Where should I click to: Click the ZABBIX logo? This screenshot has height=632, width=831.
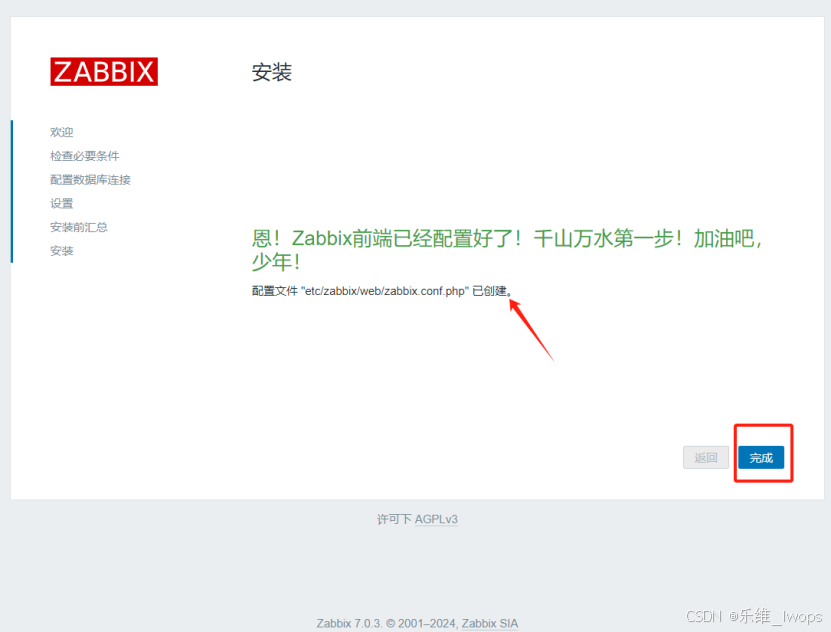[104, 72]
